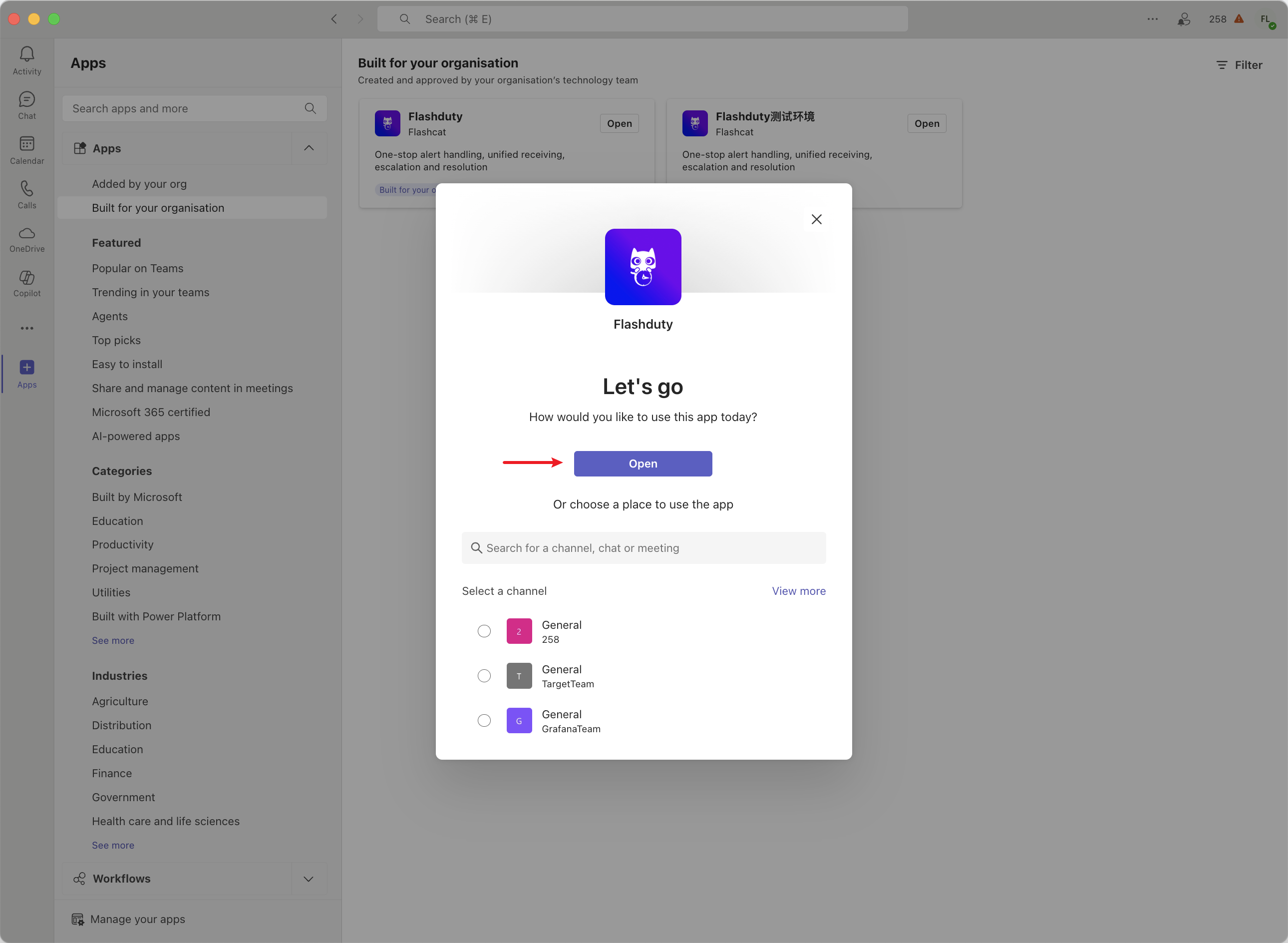Select Built for your organisation
The width and height of the screenshot is (1288, 943).
(192, 208)
